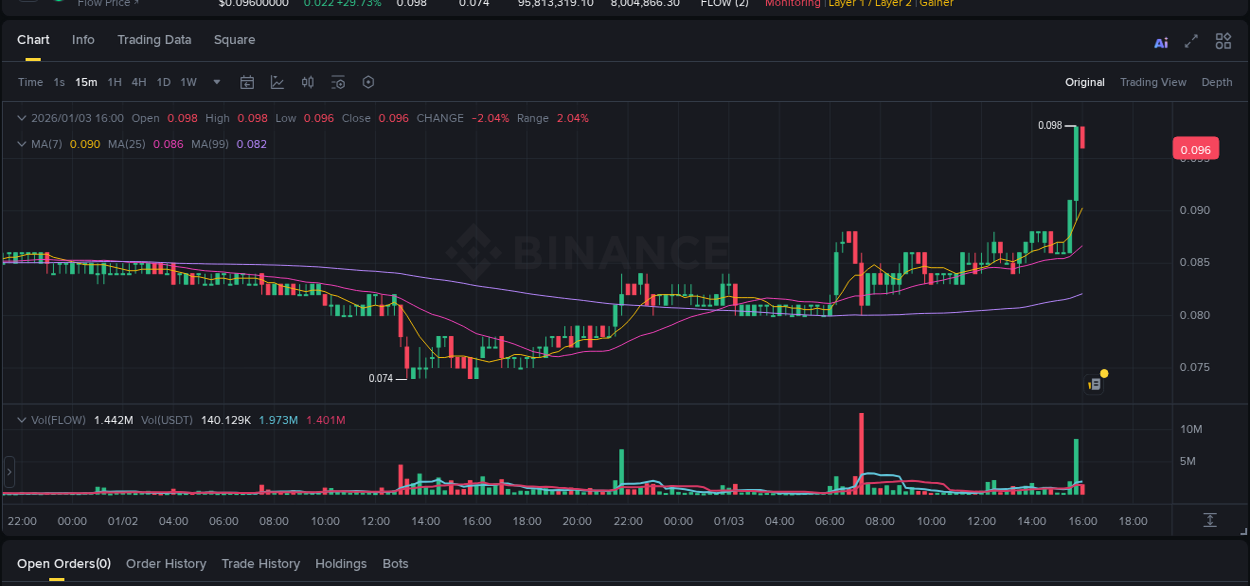Image resolution: width=1250 pixels, height=586 pixels.
Task: Click the badge icon near the yellow dot
Action: [x=1093, y=383]
